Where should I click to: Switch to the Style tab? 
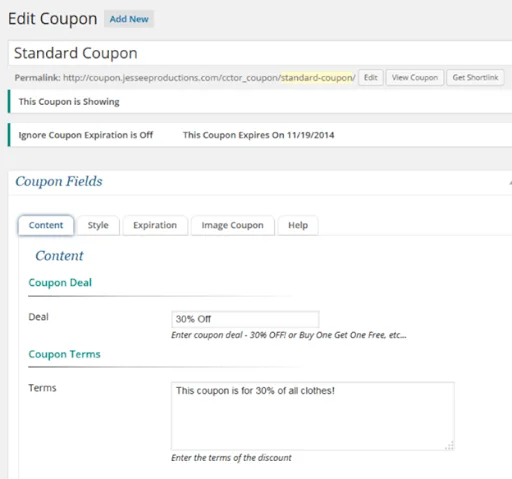(98, 225)
